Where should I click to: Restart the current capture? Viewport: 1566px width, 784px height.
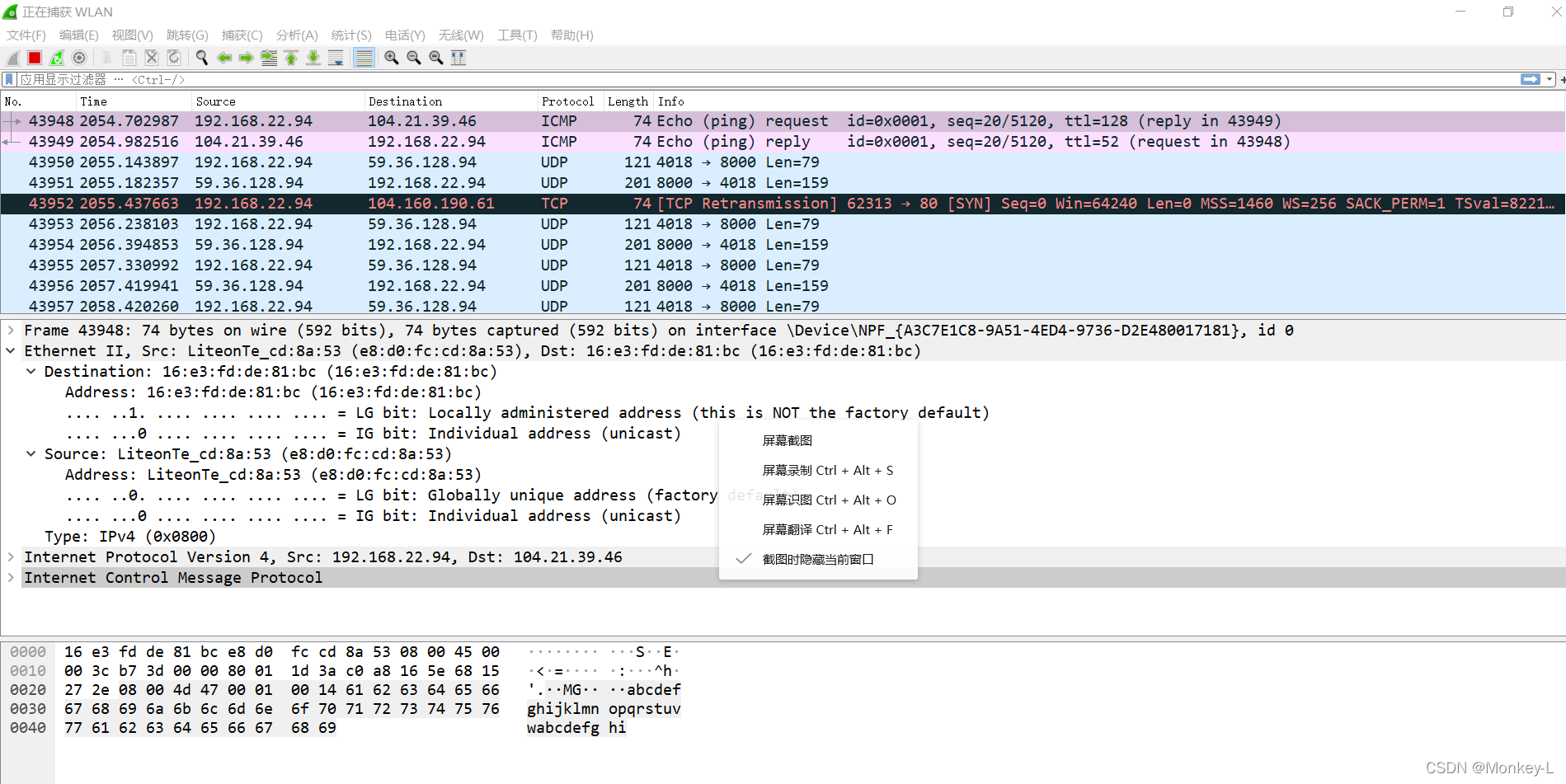57,58
